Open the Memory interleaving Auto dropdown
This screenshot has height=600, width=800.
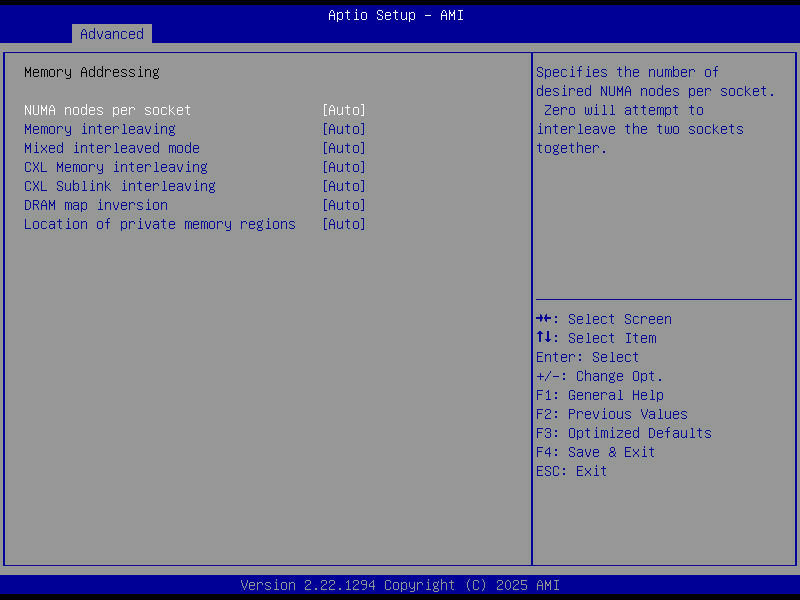pos(344,128)
